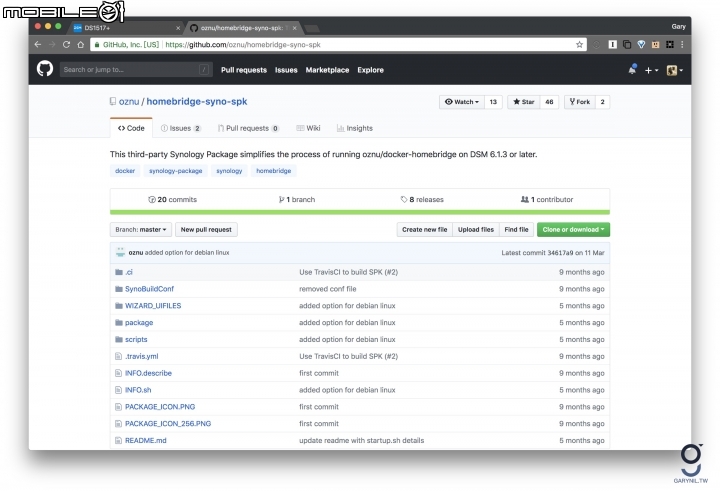
Task: Reload the page with the refresh icon
Action: coord(67,45)
